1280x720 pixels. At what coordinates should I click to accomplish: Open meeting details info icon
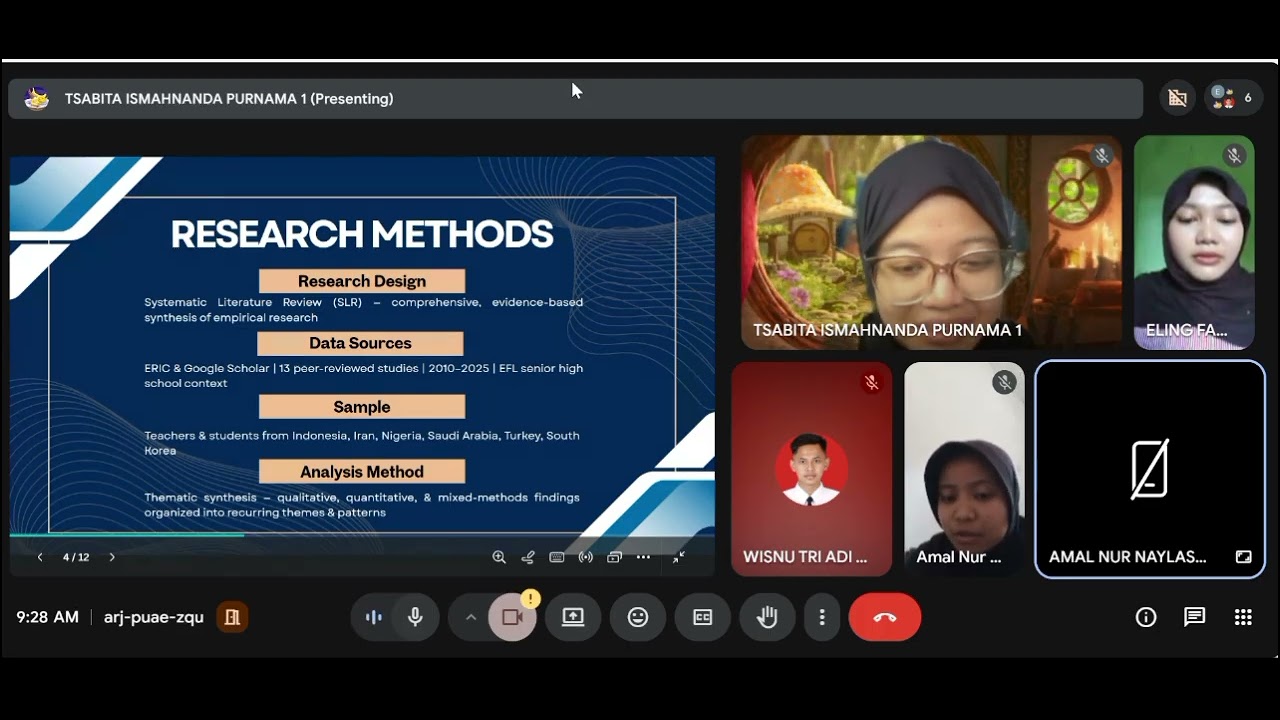tap(1146, 617)
